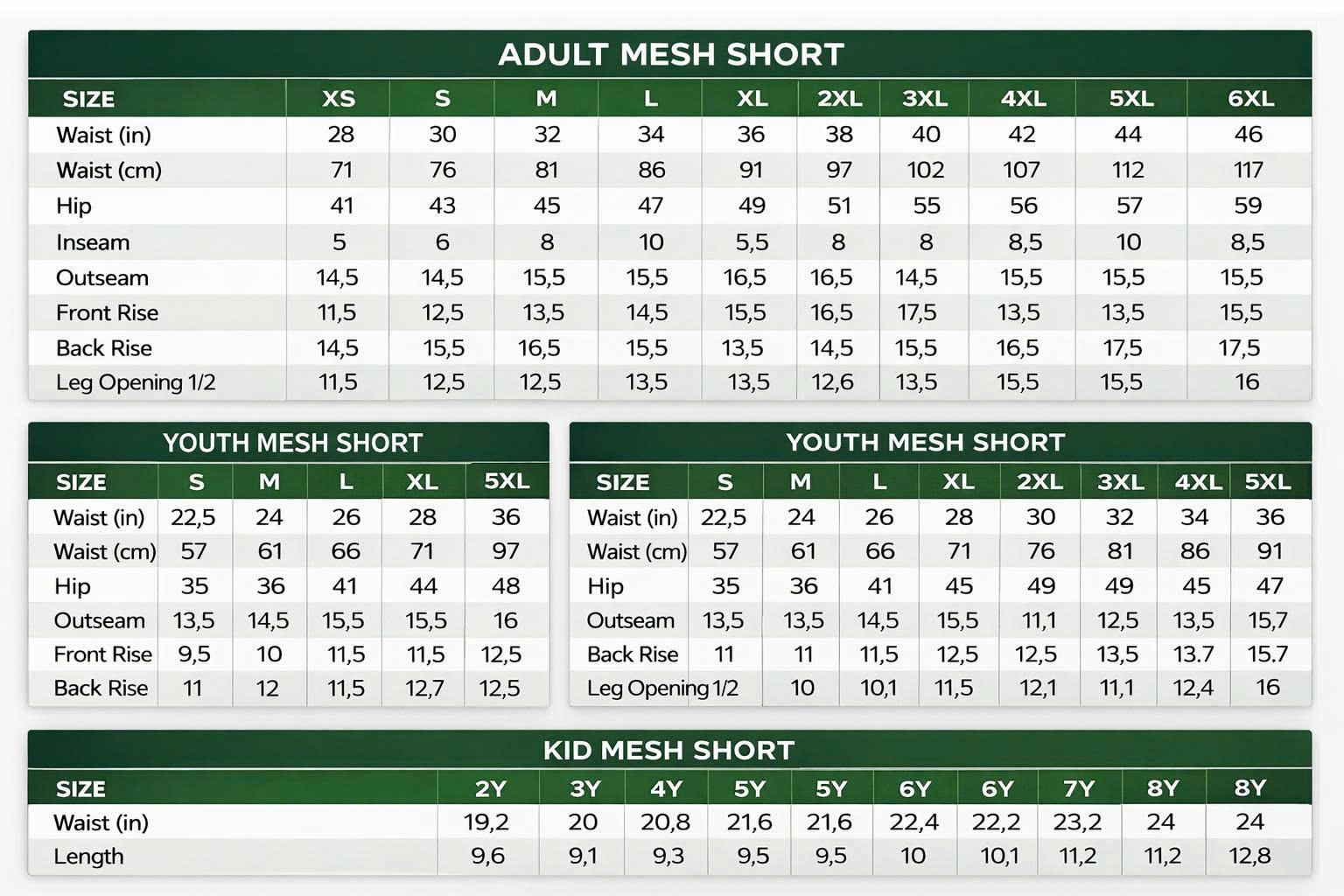1344x896 pixels.
Task: Select the 2Y column header in kid table
Action: [490, 789]
